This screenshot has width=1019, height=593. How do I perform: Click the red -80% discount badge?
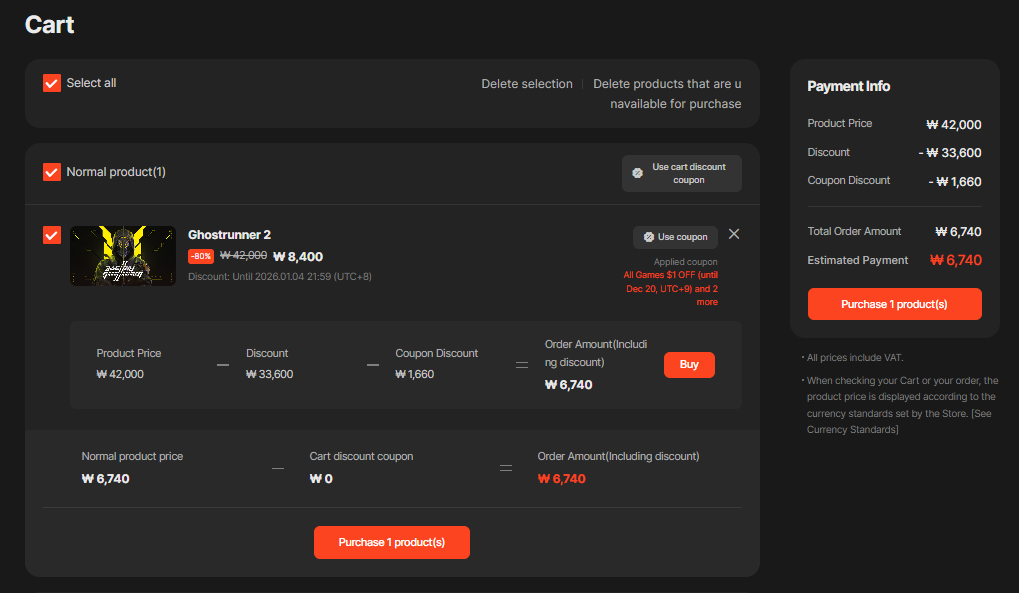pyautogui.click(x=201, y=257)
